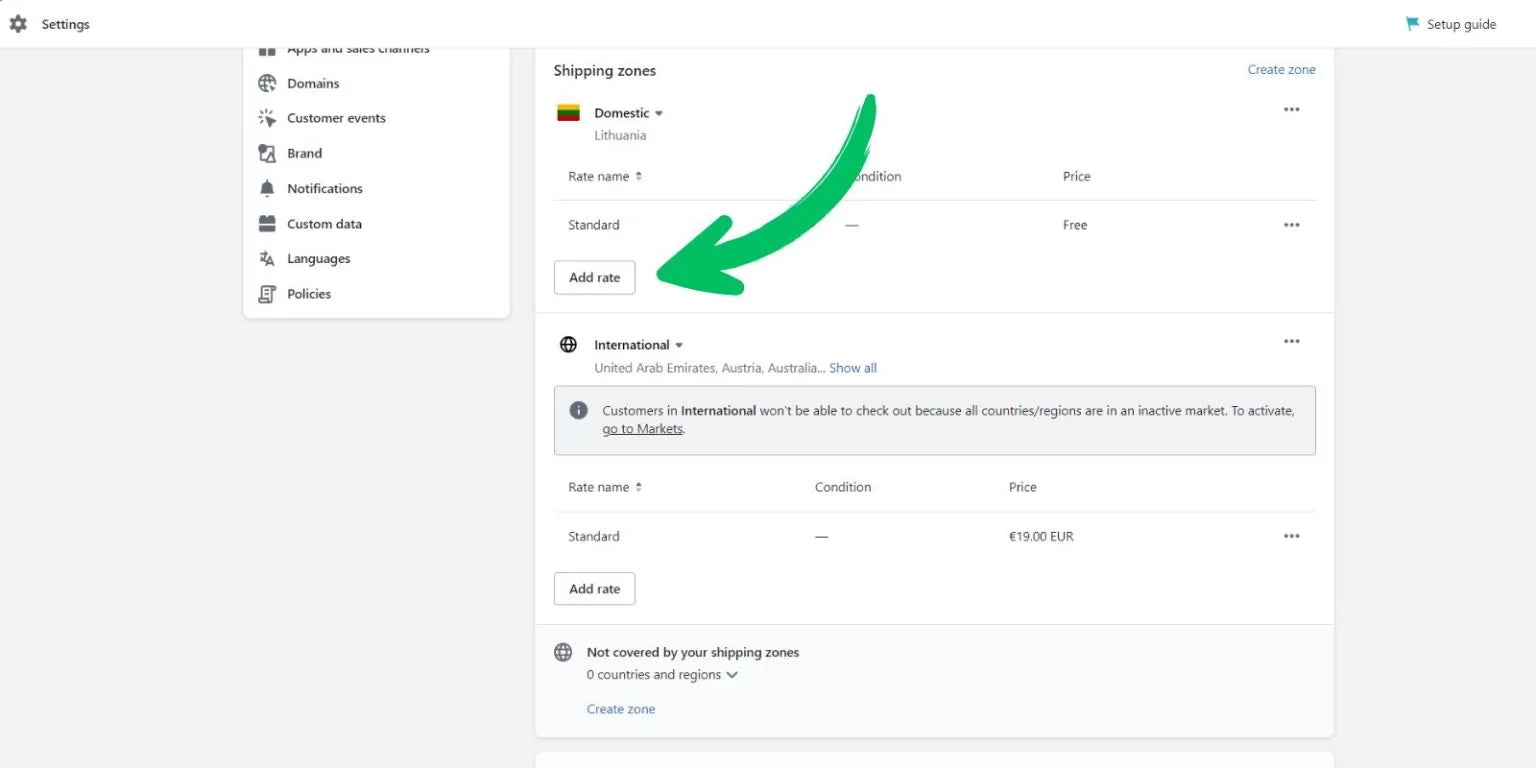This screenshot has width=1536, height=768.
Task: Click the Shipping zones heading
Action: 605,70
